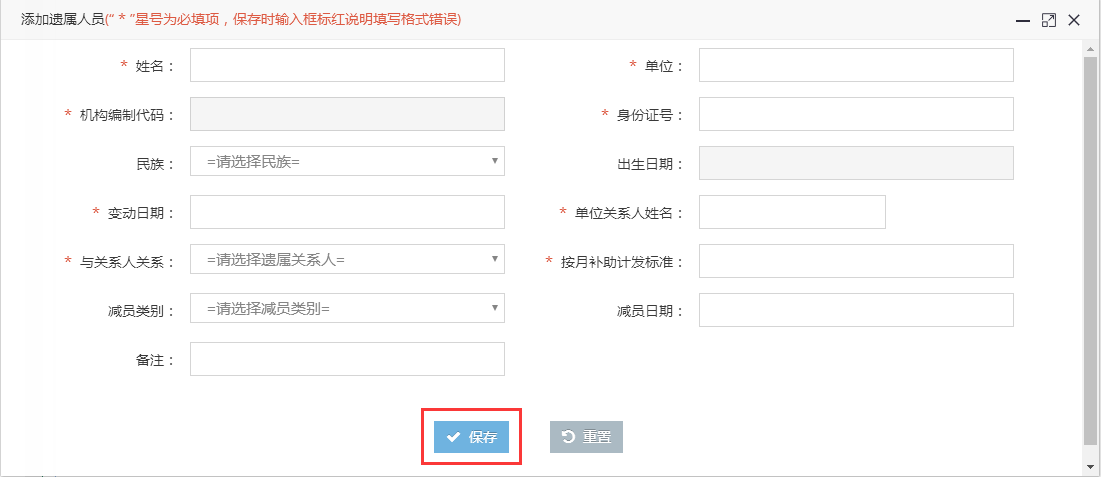
Task: Open the 民族 dropdown list
Action: click(348, 161)
